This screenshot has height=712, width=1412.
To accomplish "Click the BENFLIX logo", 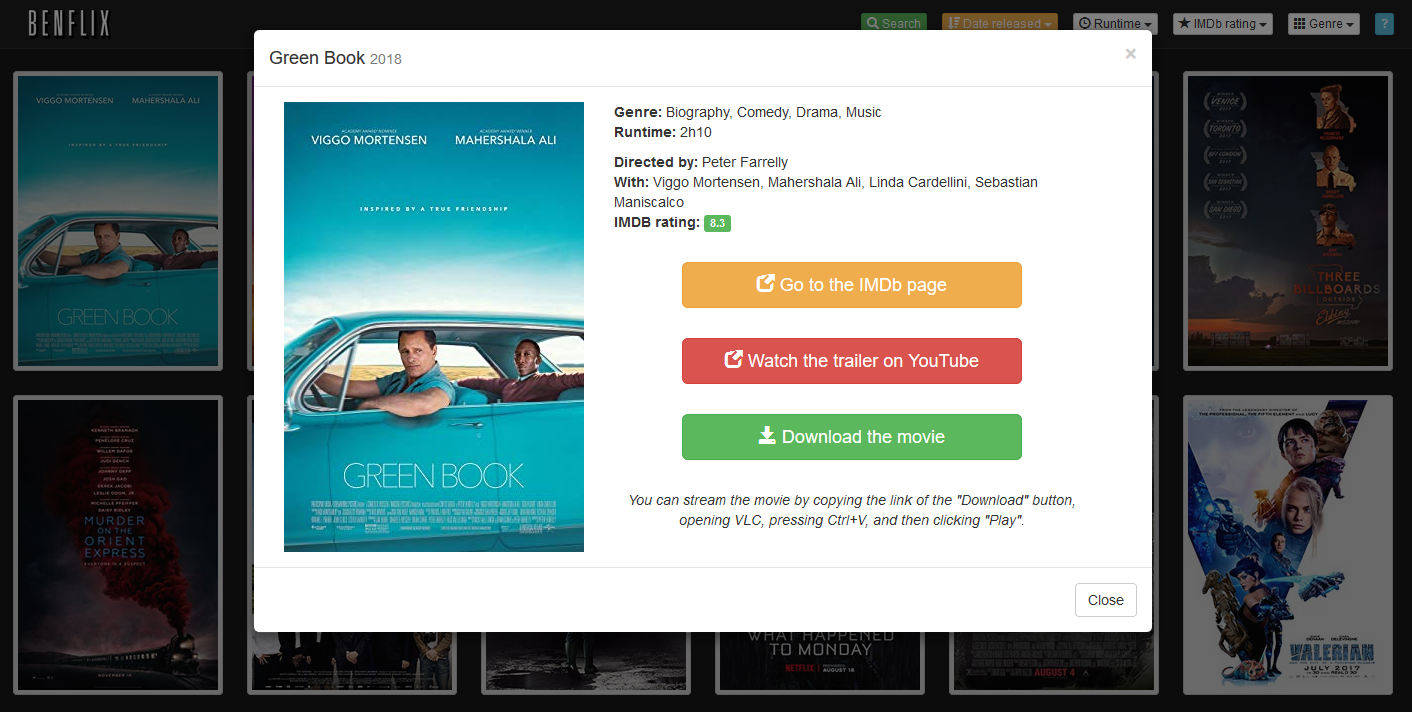I will pyautogui.click(x=69, y=23).
